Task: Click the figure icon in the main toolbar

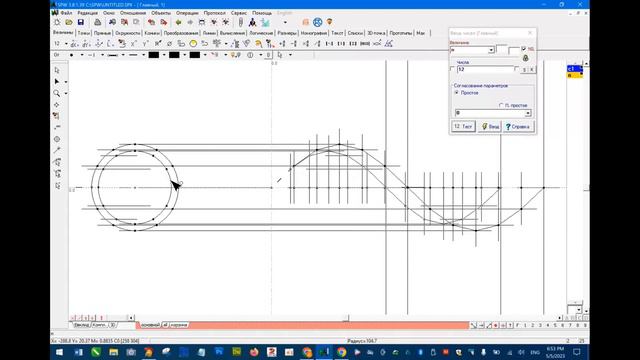Action: pos(253,22)
